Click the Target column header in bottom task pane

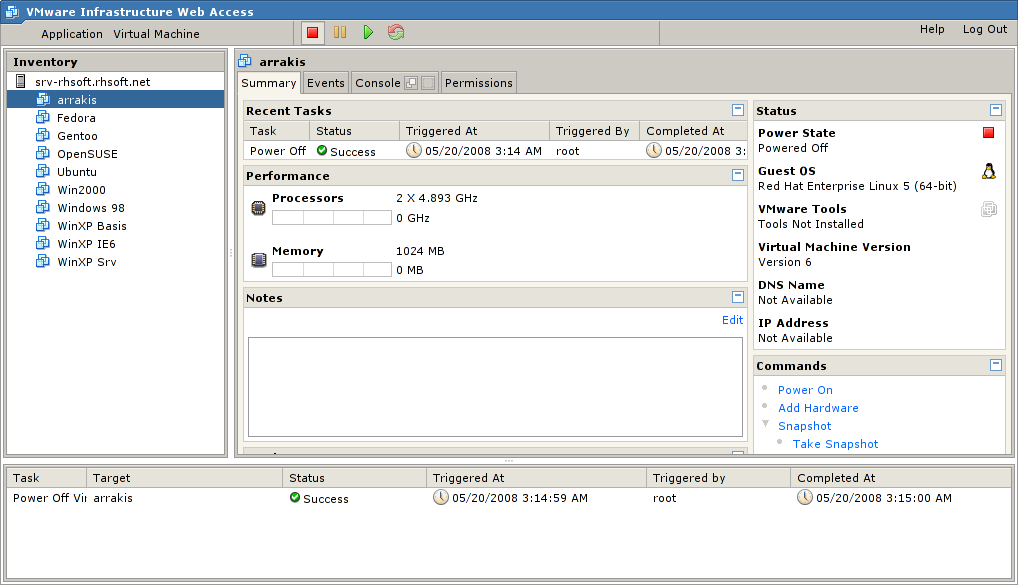[184, 478]
